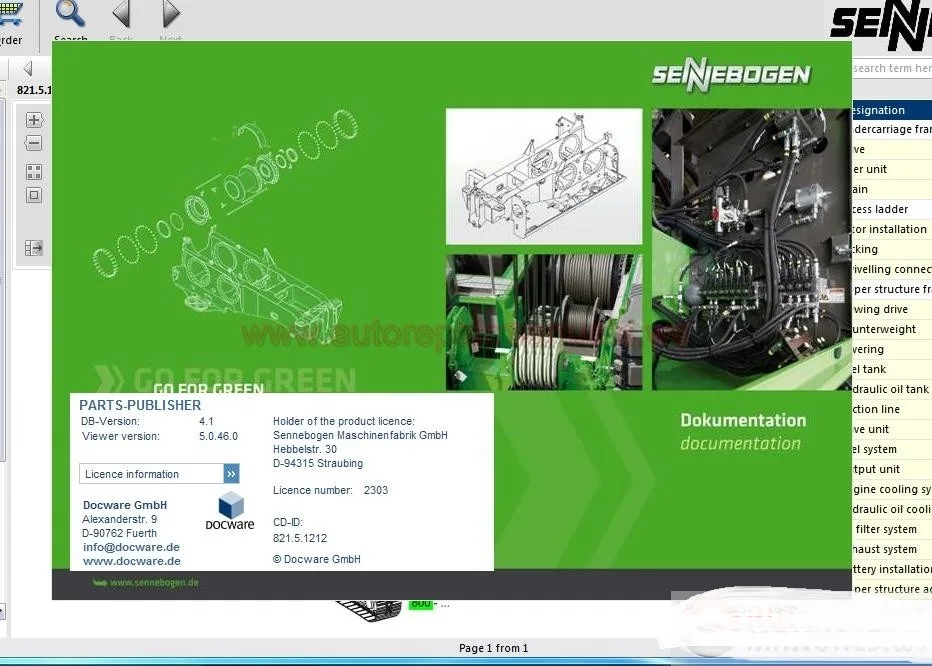The image size is (932, 666).
Task: Select the hydraulic oil cooling row
Action: point(892,509)
